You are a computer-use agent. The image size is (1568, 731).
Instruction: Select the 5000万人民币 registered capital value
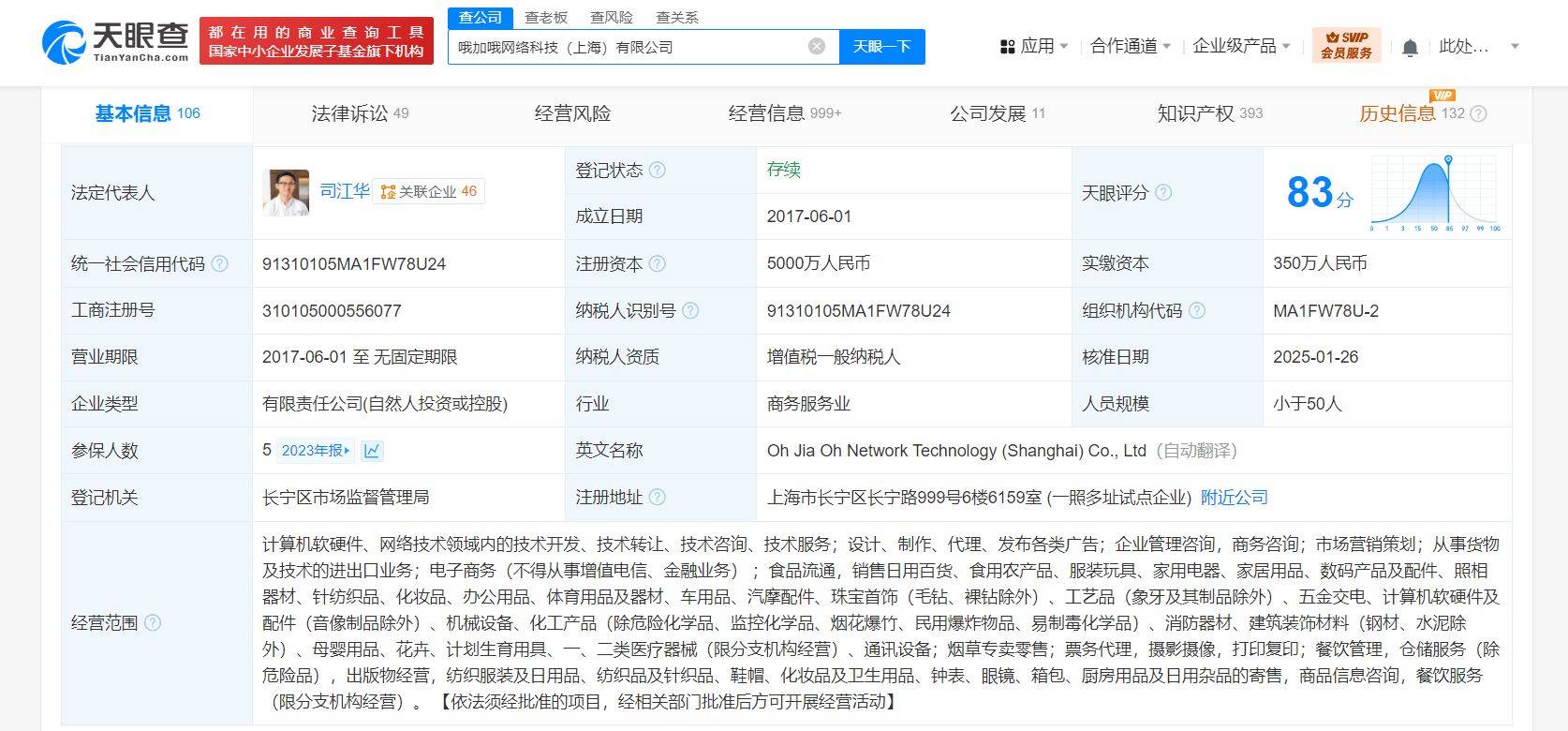click(819, 263)
